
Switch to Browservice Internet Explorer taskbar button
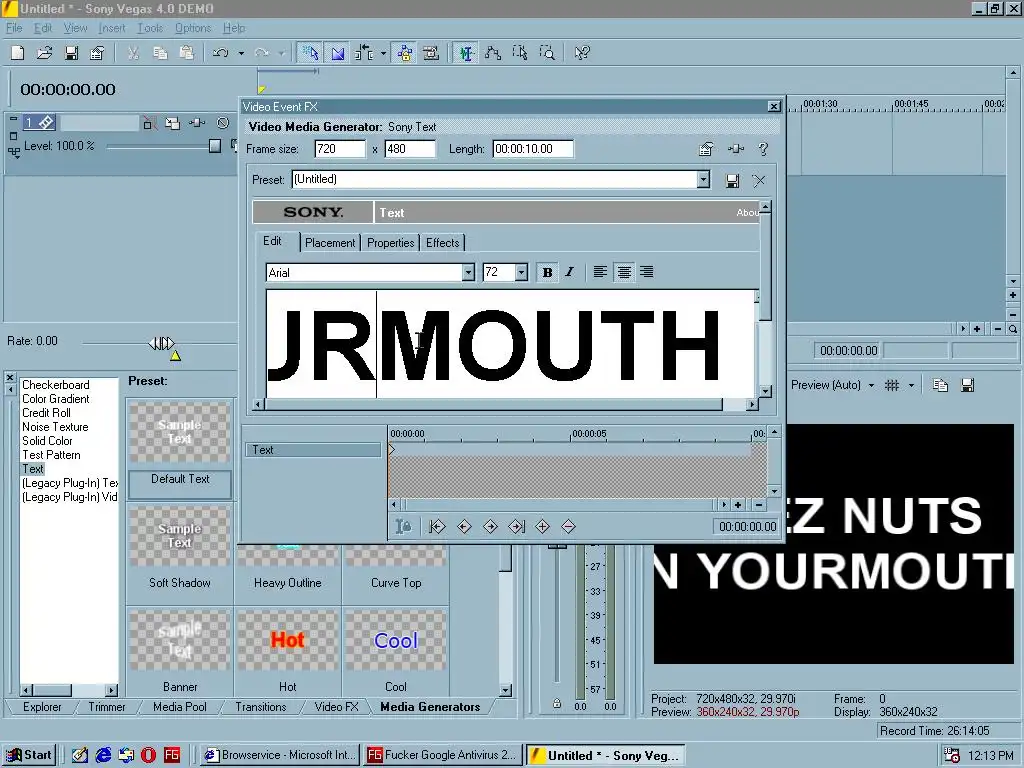[279, 756]
